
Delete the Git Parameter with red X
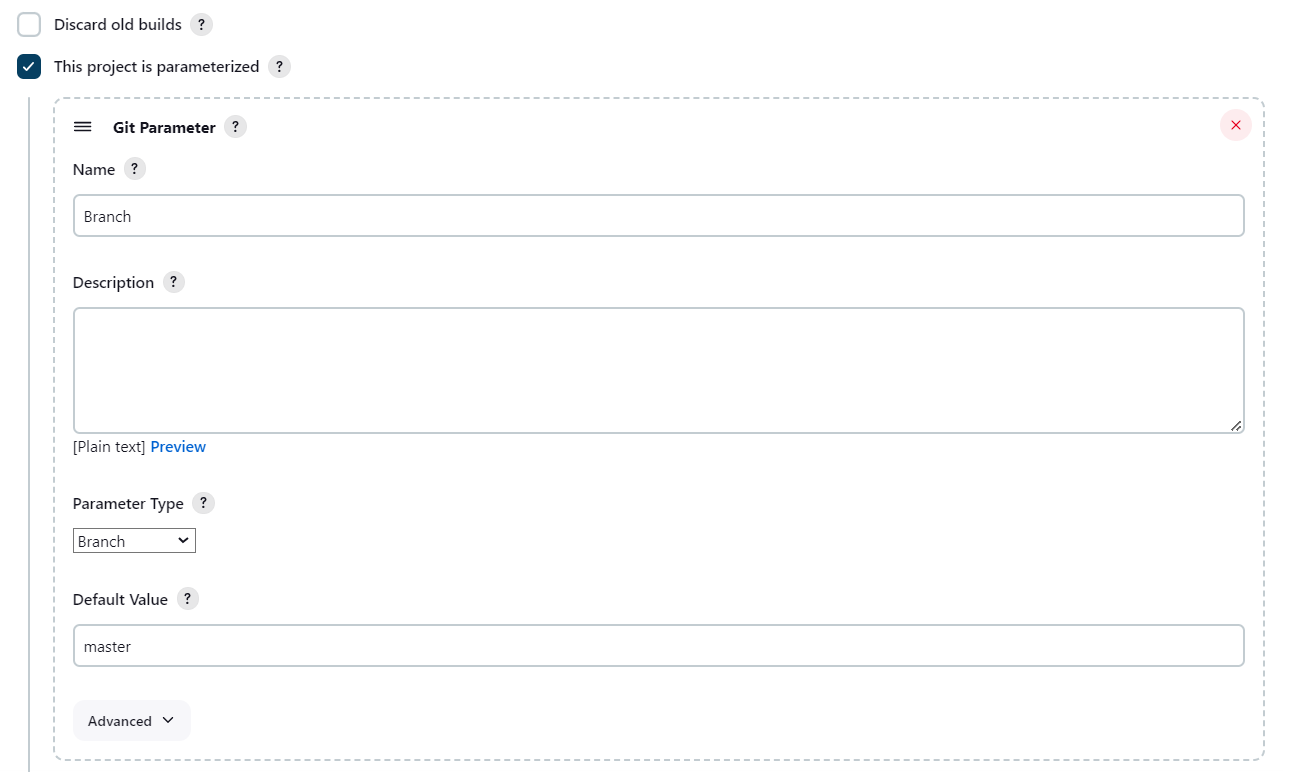[1235, 125]
